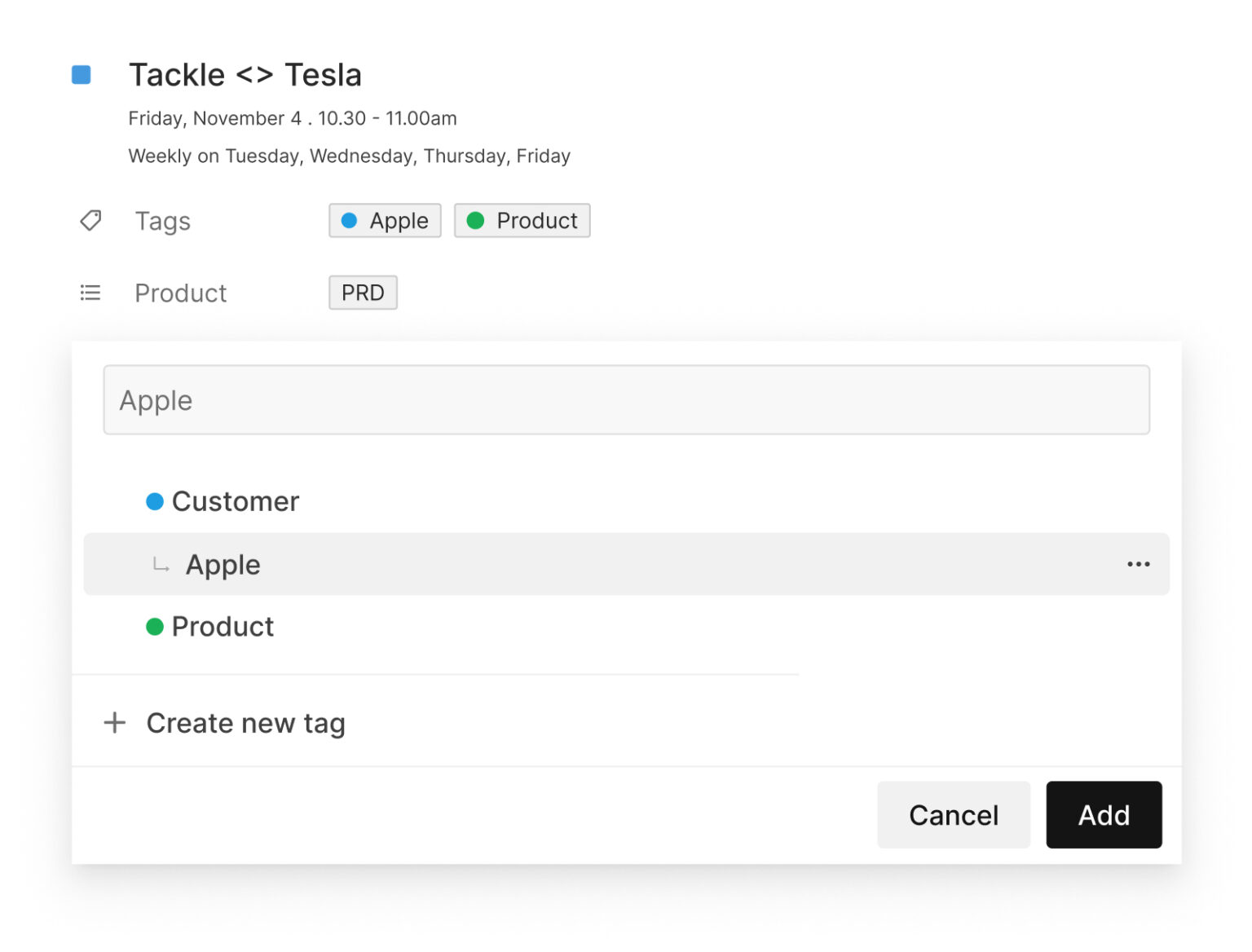Select the Customer tag from the list

click(235, 500)
